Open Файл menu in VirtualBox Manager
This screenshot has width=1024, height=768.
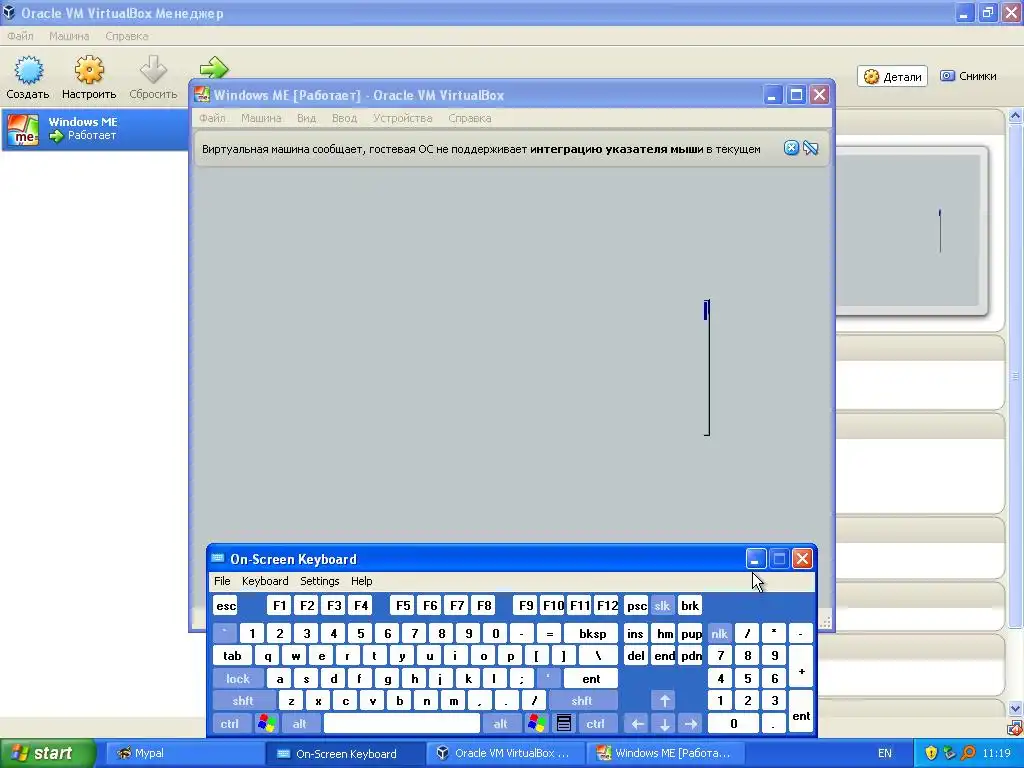(20, 36)
